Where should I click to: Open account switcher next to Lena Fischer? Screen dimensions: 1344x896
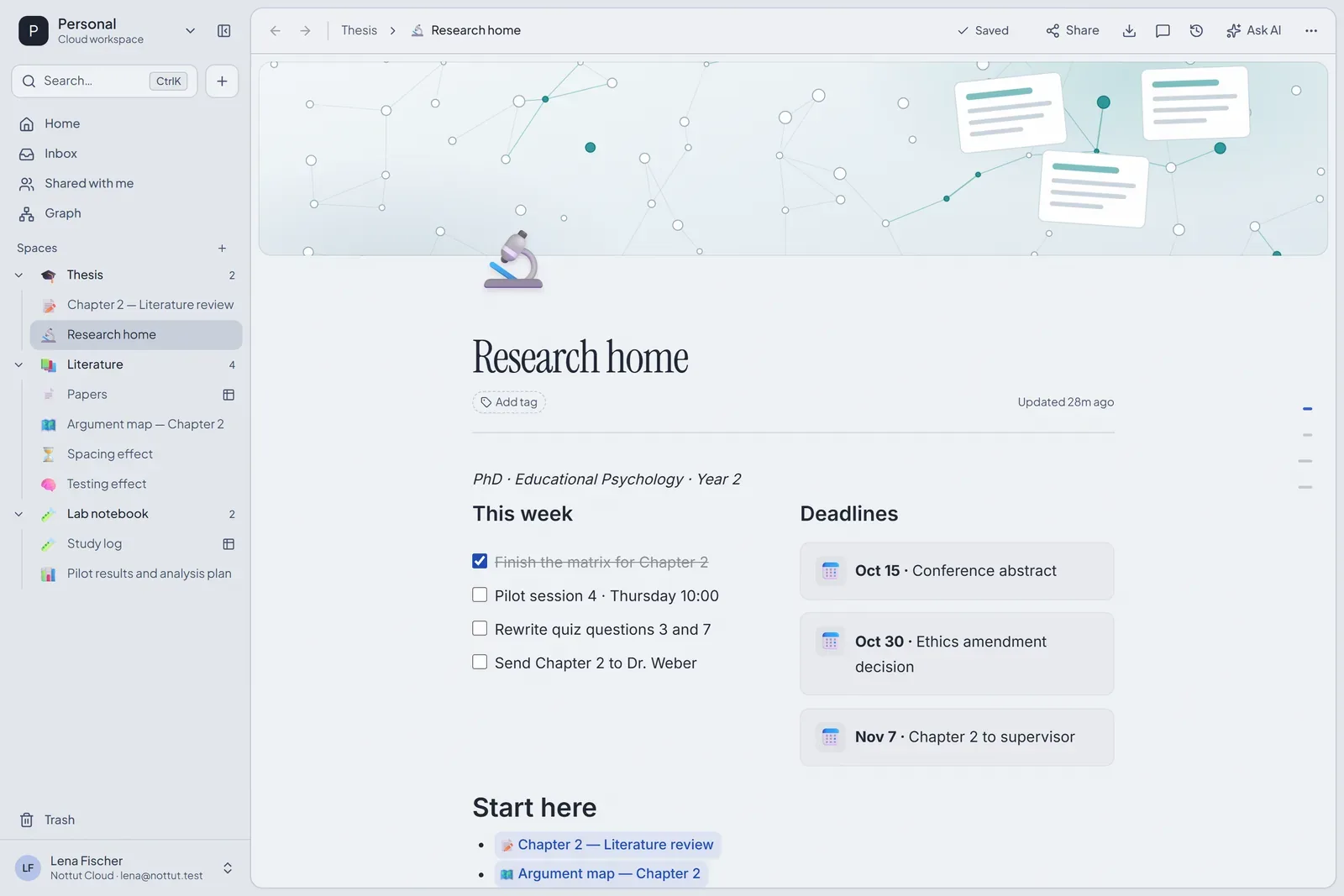click(x=228, y=868)
